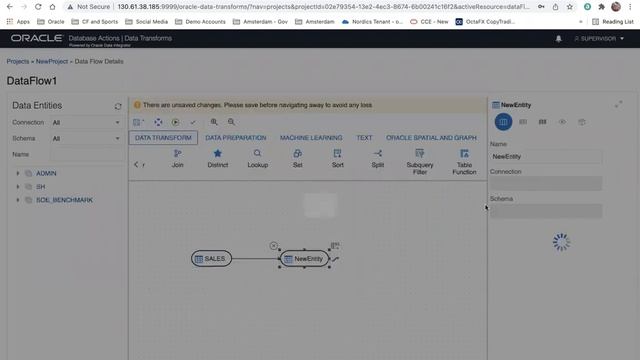Select the Table Function component
The height and width of the screenshot is (360, 640).
(464, 162)
